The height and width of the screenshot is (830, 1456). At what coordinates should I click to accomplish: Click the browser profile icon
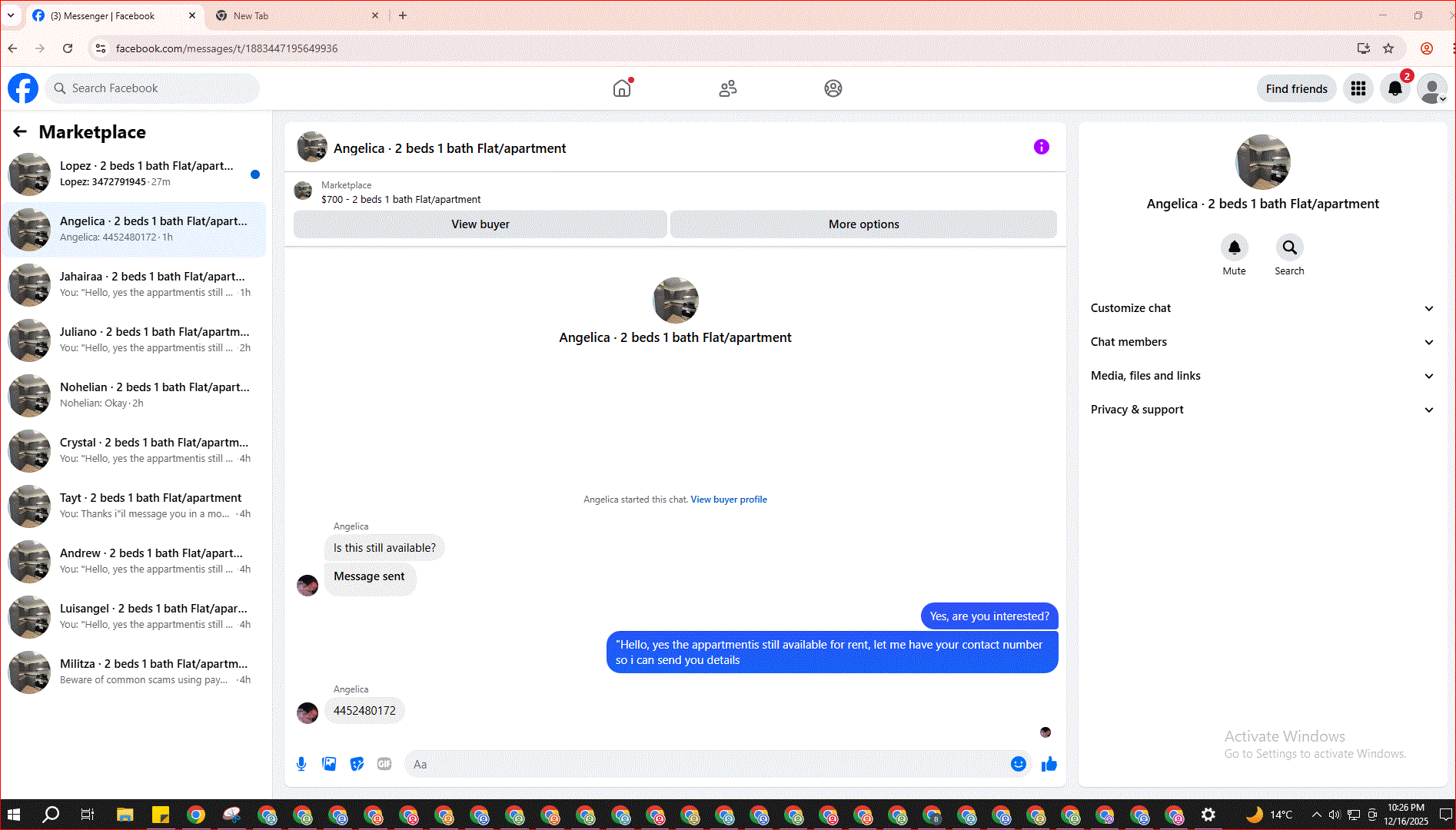[x=1427, y=48]
